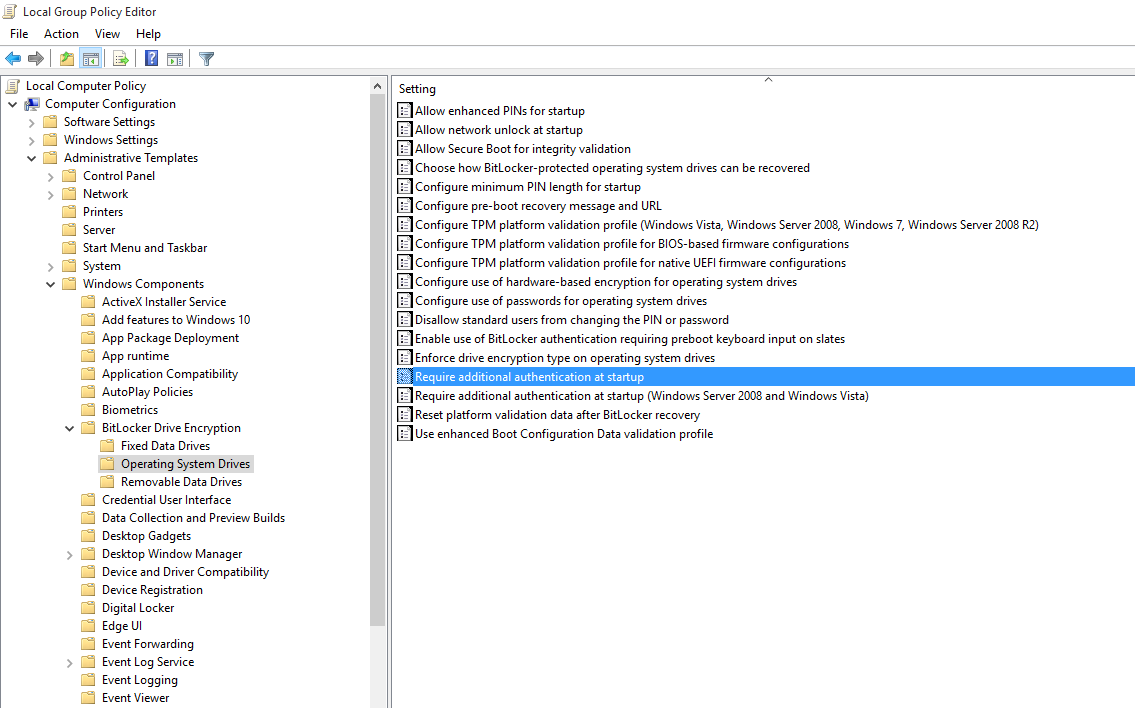Select TPM validation profile for BIOS-based firmware
Screen dimensions: 1135x708
pos(632,244)
